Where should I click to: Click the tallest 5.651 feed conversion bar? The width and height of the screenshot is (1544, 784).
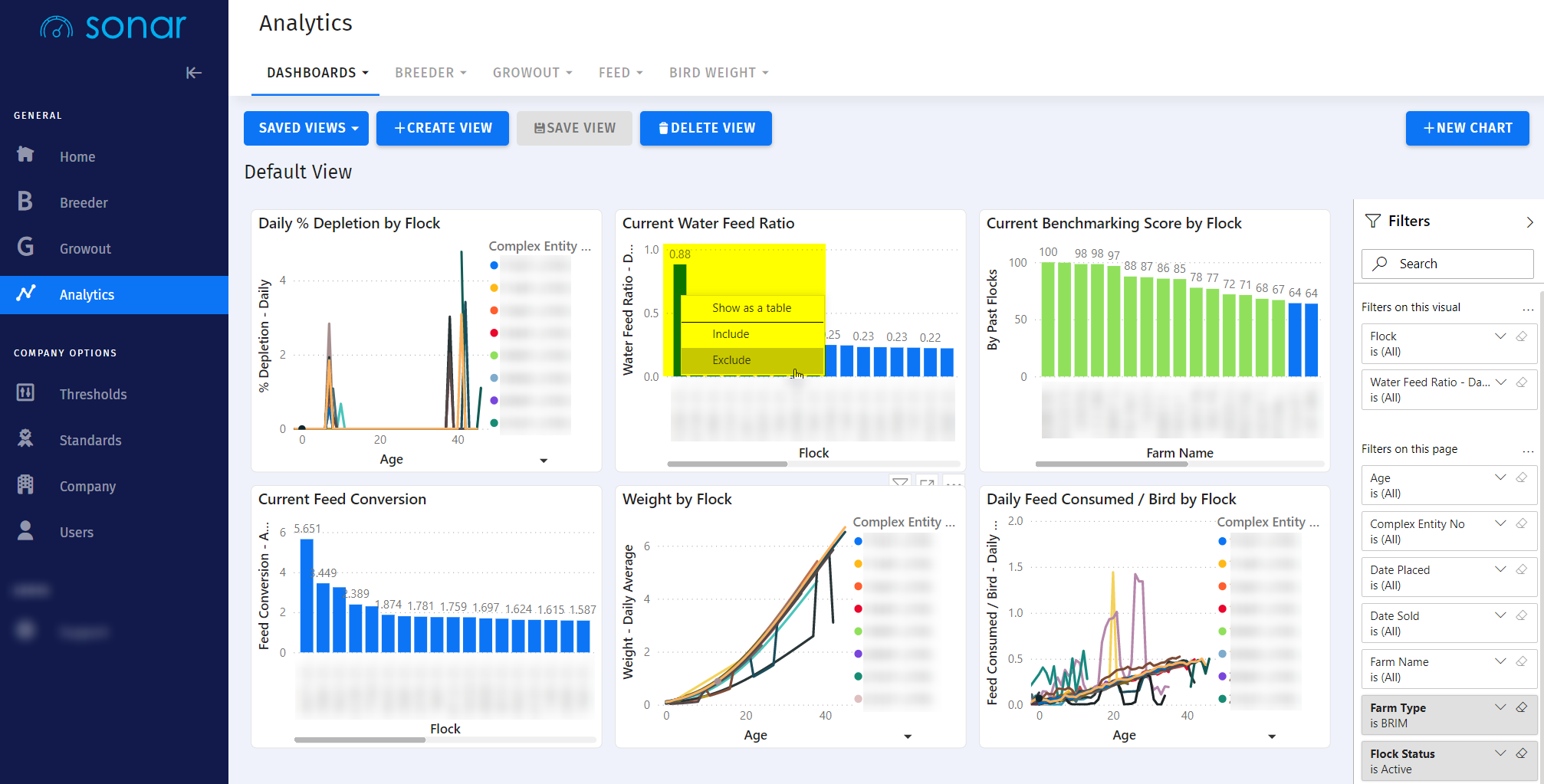tap(307, 595)
